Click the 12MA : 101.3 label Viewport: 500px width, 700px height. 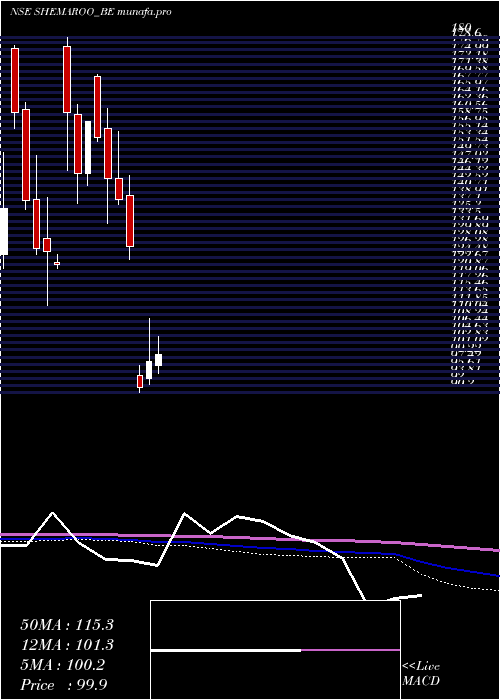67,645
